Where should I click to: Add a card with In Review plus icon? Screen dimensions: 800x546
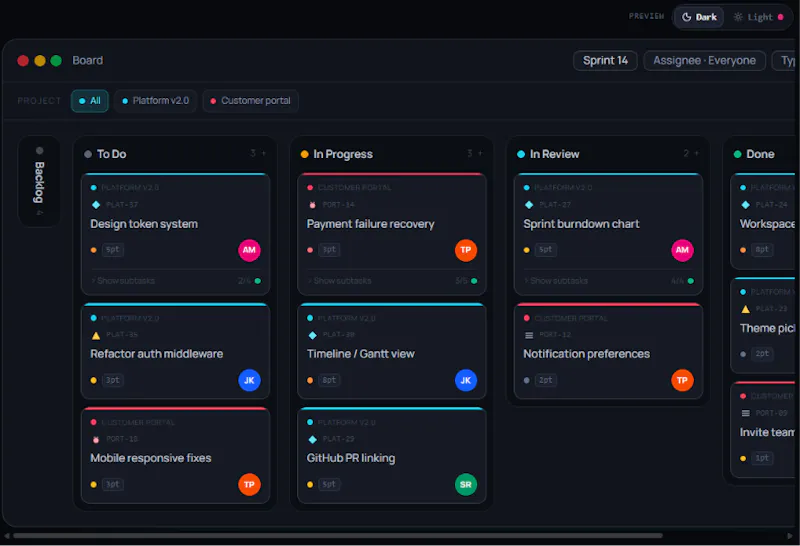click(696, 153)
